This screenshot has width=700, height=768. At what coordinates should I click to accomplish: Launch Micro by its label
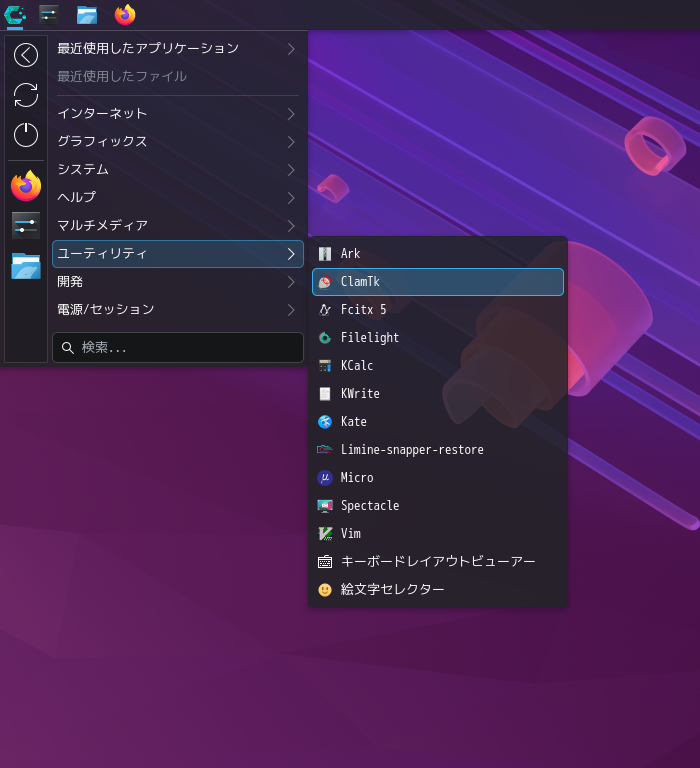[x=357, y=478]
